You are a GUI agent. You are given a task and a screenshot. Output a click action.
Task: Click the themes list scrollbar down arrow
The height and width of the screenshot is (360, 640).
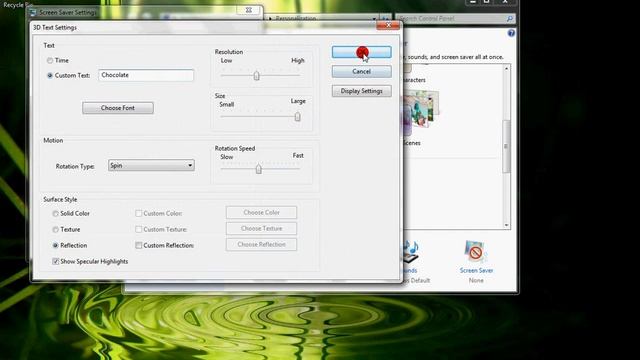pyautogui.click(x=507, y=225)
